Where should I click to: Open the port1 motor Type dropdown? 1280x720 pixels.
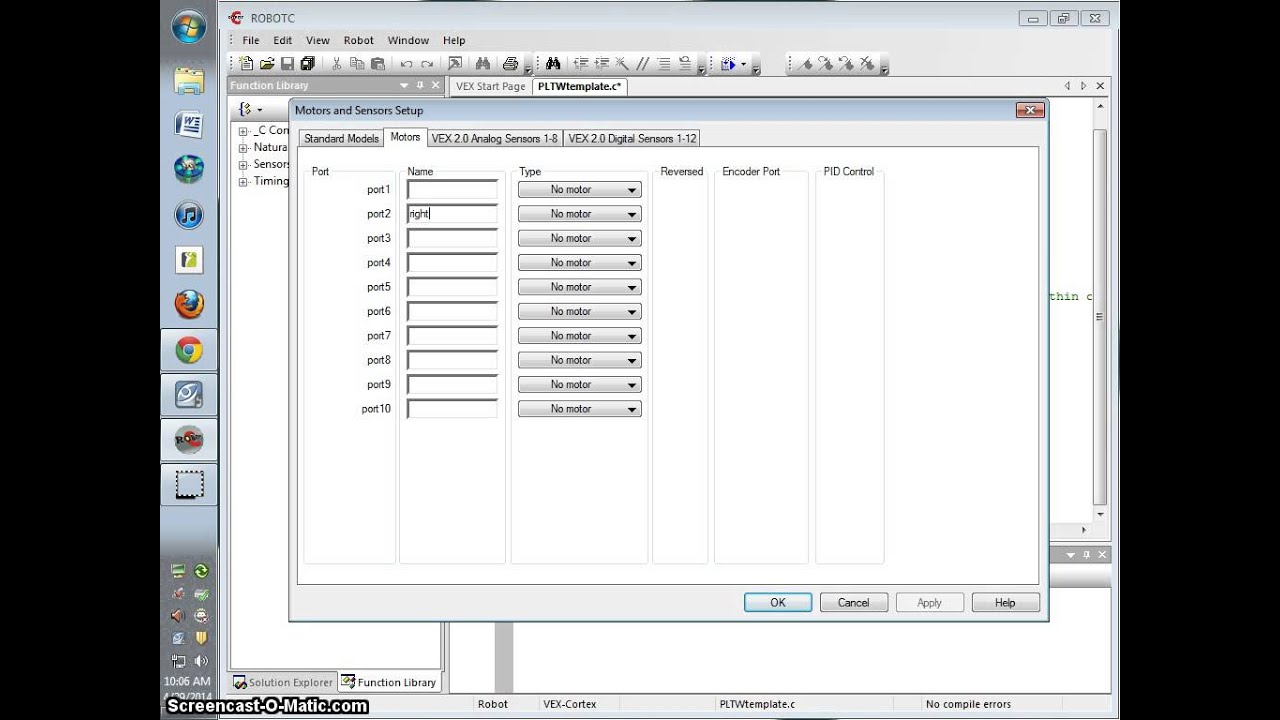click(x=579, y=189)
